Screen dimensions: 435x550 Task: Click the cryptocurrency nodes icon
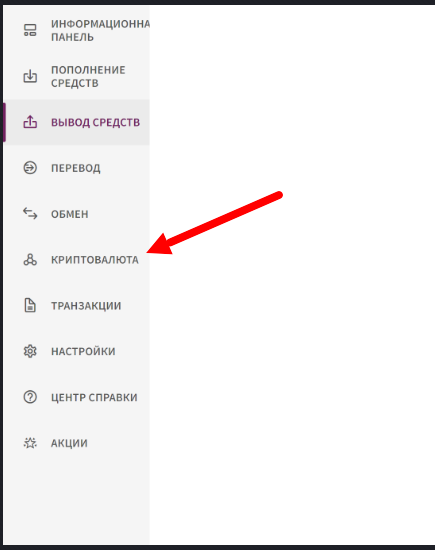coord(30,260)
